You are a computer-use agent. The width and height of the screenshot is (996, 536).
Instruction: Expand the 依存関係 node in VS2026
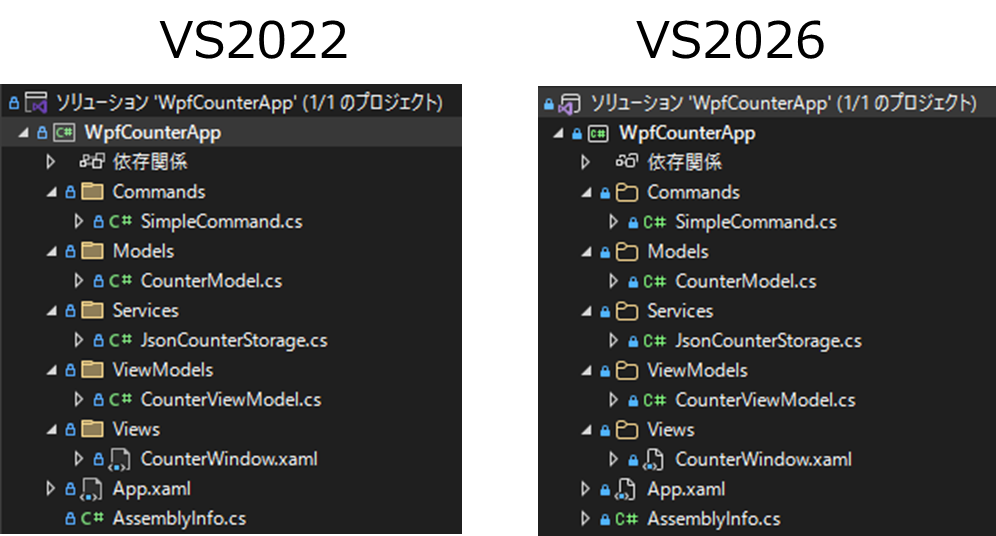pyautogui.click(x=585, y=163)
